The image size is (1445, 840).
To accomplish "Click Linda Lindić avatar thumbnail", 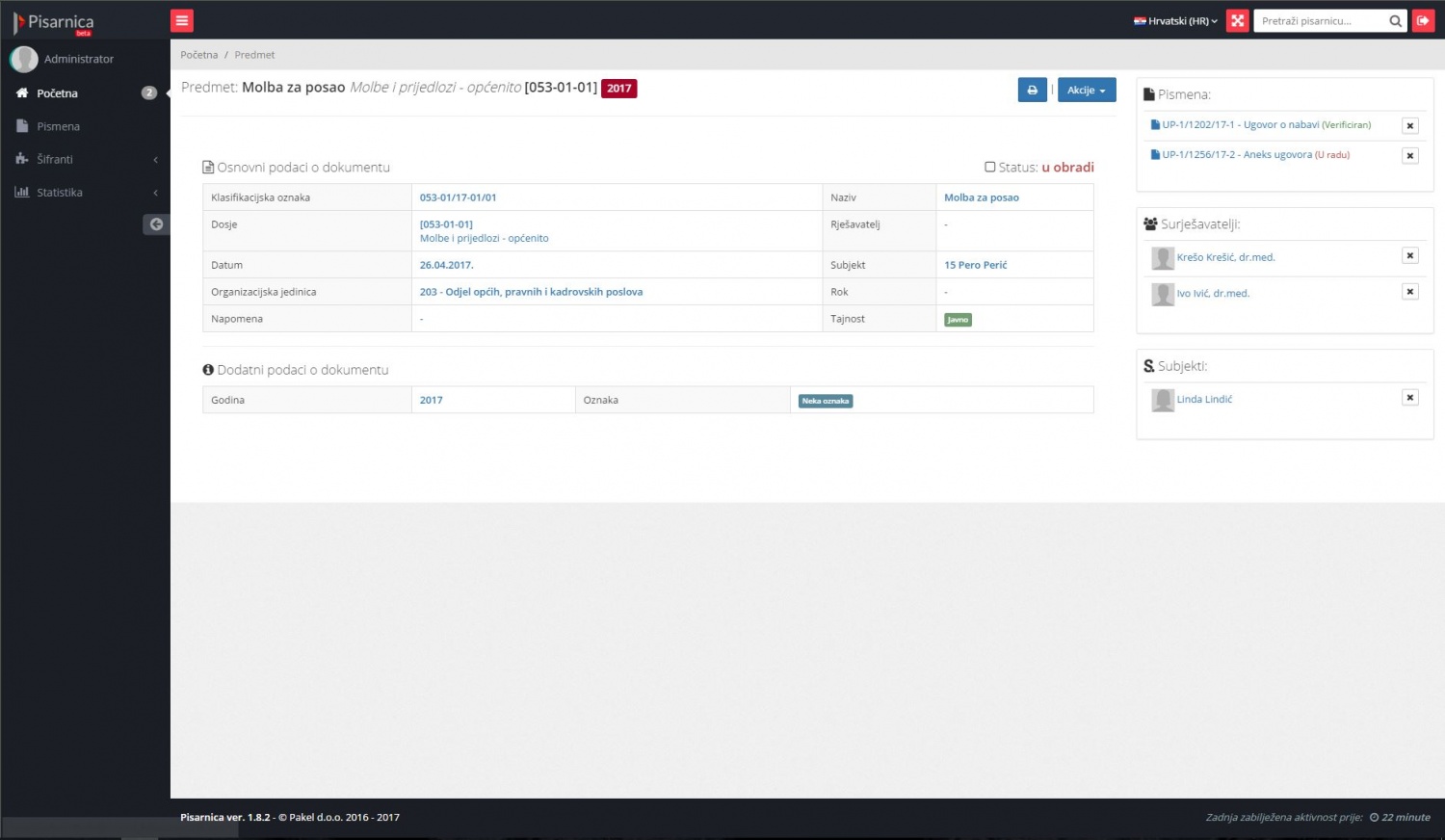I will [1163, 400].
